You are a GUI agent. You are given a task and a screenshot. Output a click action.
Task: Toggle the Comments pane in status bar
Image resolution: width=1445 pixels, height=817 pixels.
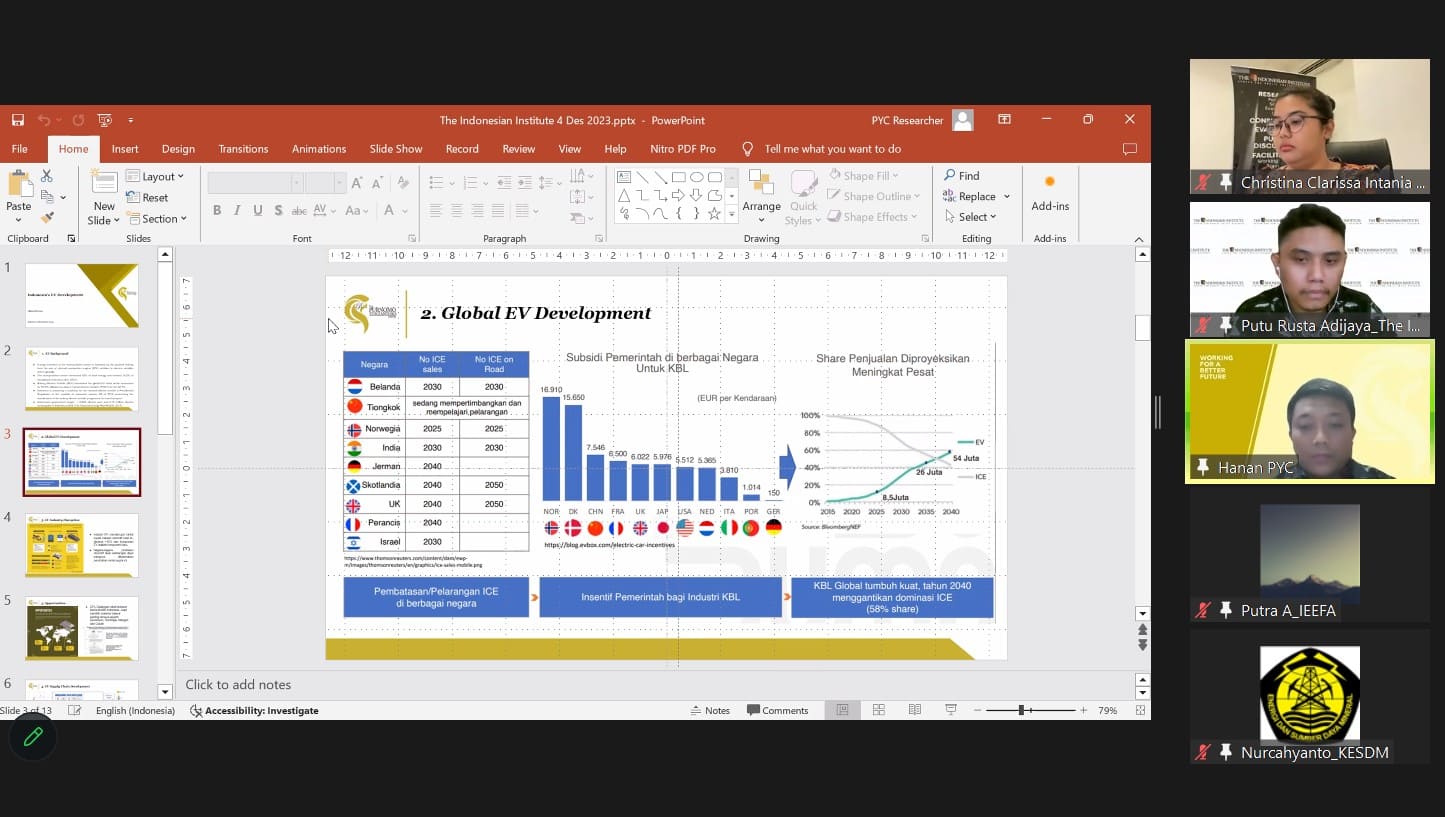click(x=777, y=710)
